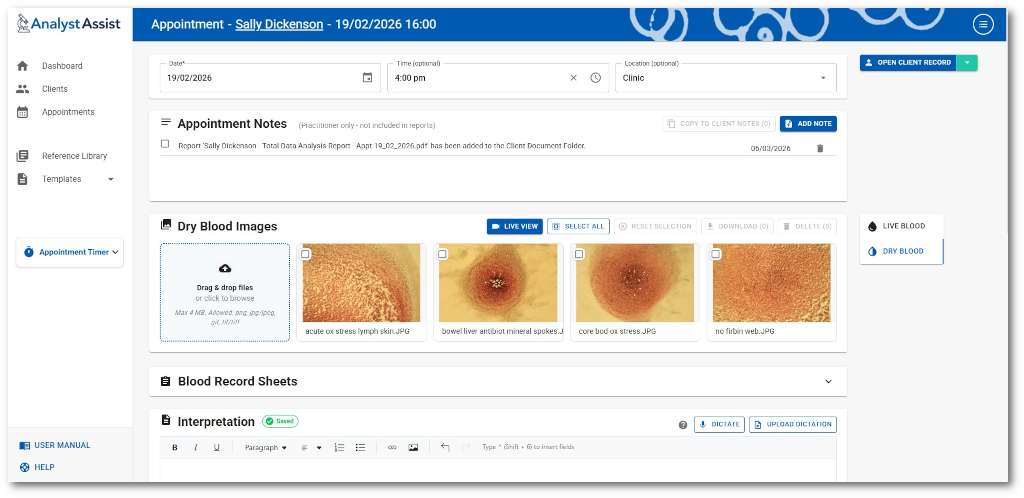Go to Clients in the sidebar

pyautogui.click(x=55, y=89)
